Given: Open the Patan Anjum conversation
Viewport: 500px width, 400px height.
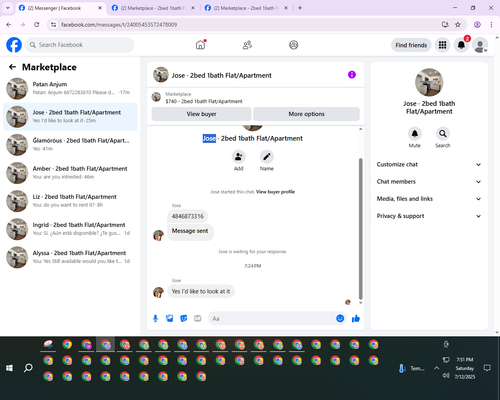Looking at the screenshot, I should 70,88.
